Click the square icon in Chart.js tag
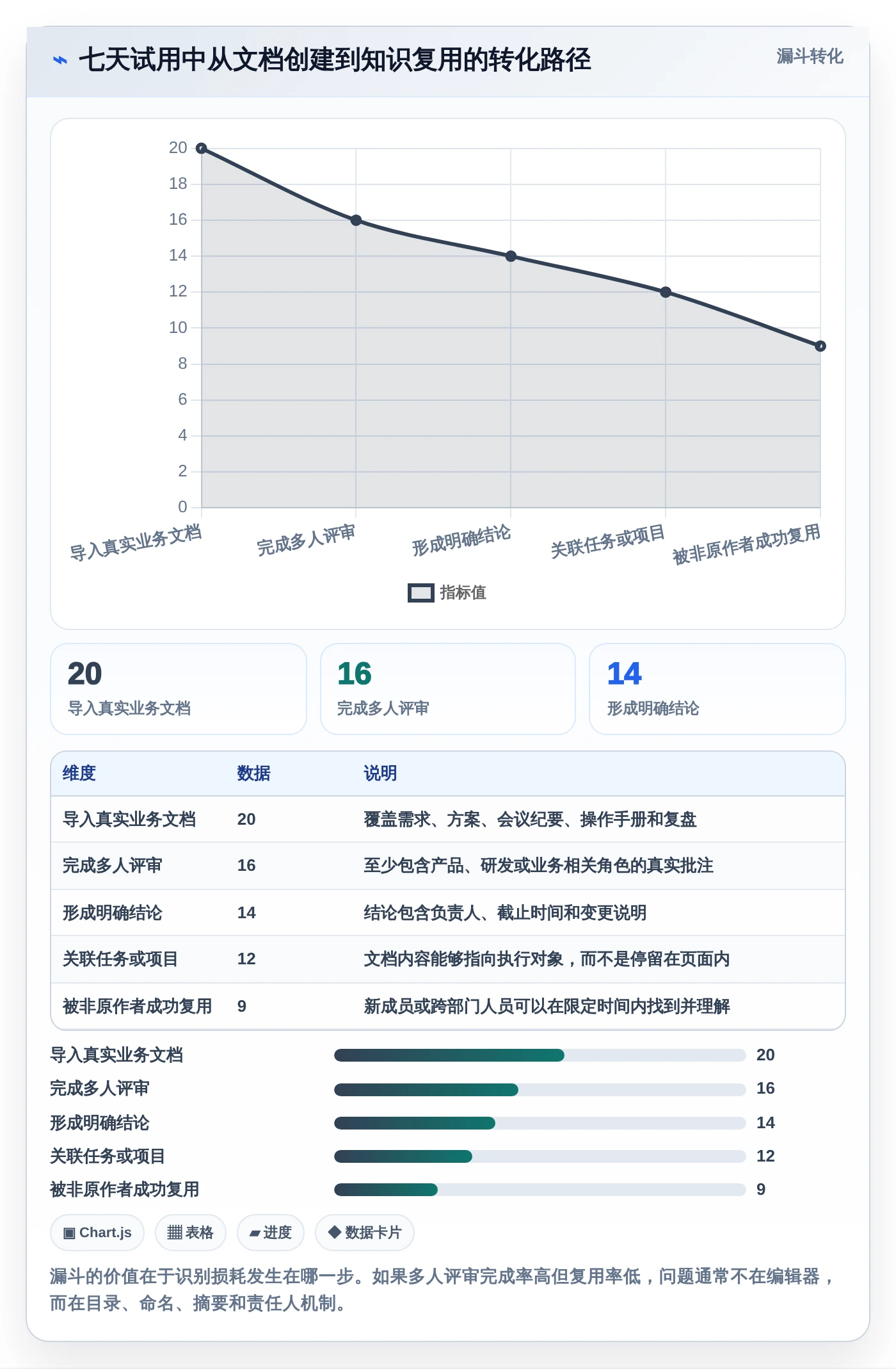896x1369 pixels. 69,1233
